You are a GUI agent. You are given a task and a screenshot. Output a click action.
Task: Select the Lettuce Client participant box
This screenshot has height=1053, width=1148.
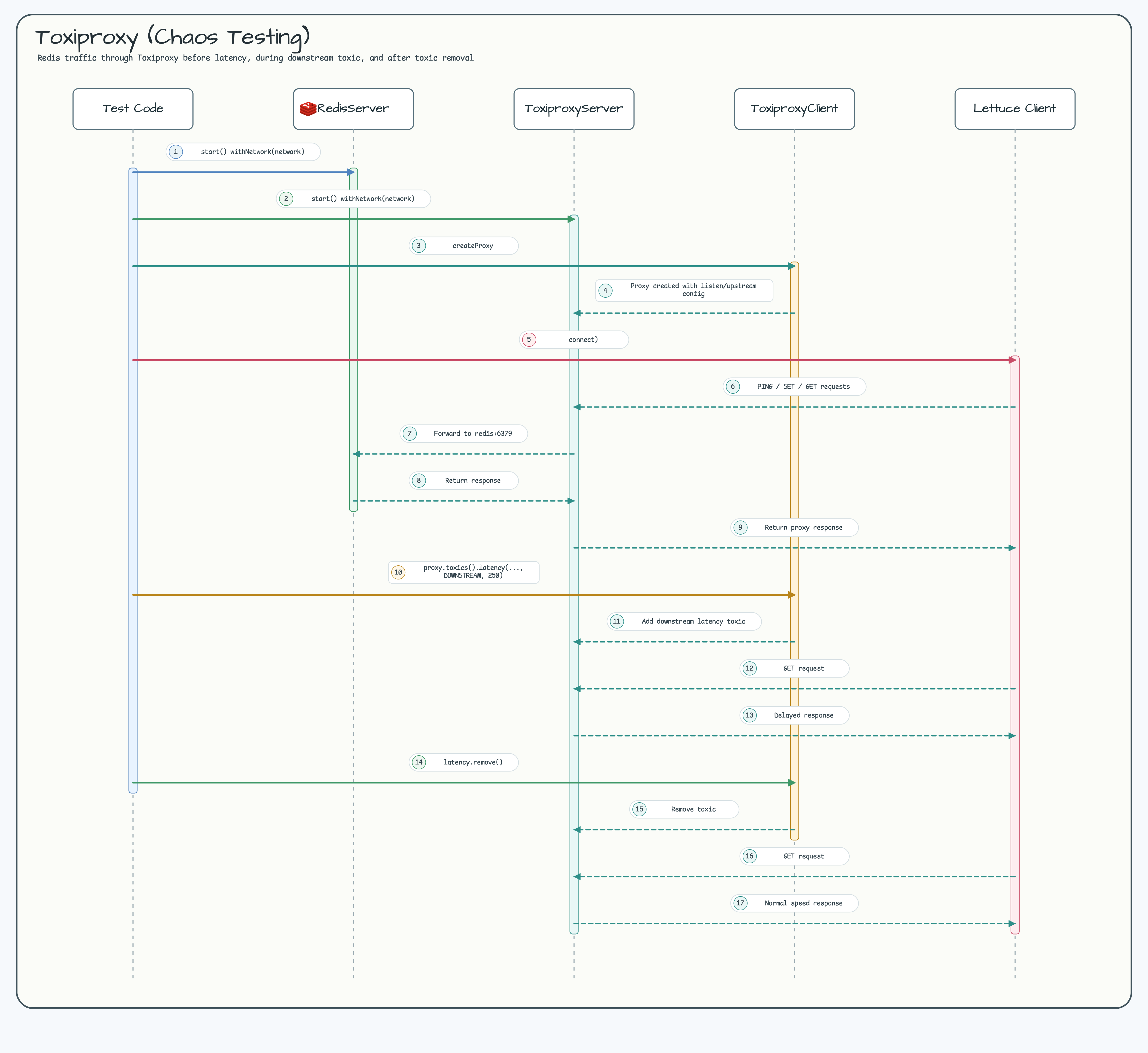point(1015,109)
